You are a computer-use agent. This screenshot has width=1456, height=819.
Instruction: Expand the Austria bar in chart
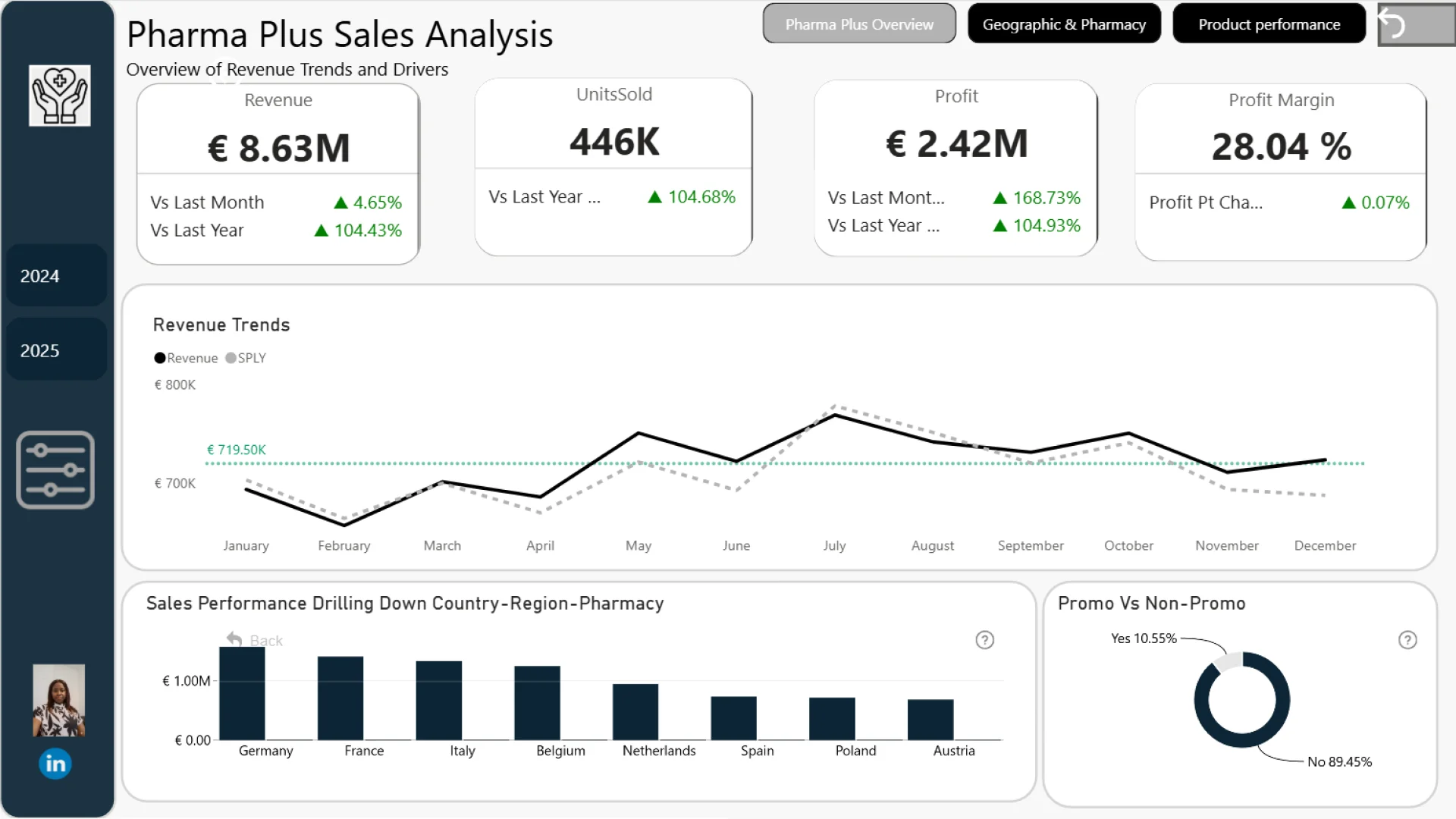point(930,720)
